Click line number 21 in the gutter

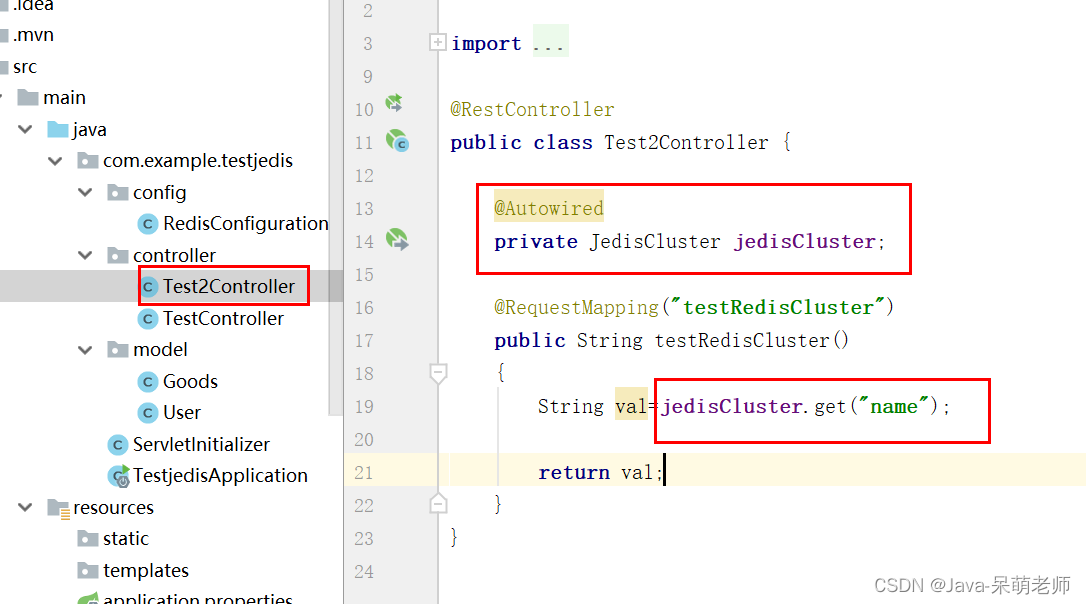click(x=364, y=472)
